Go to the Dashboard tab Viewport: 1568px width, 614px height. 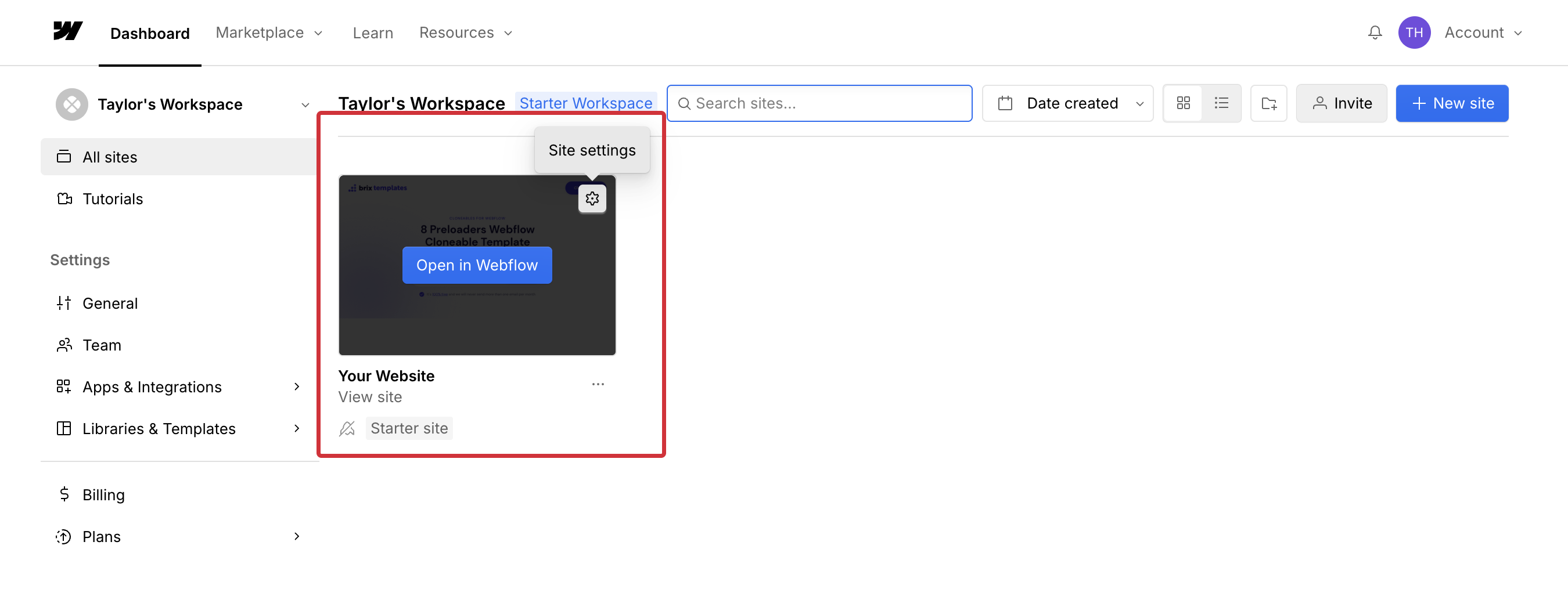(150, 34)
